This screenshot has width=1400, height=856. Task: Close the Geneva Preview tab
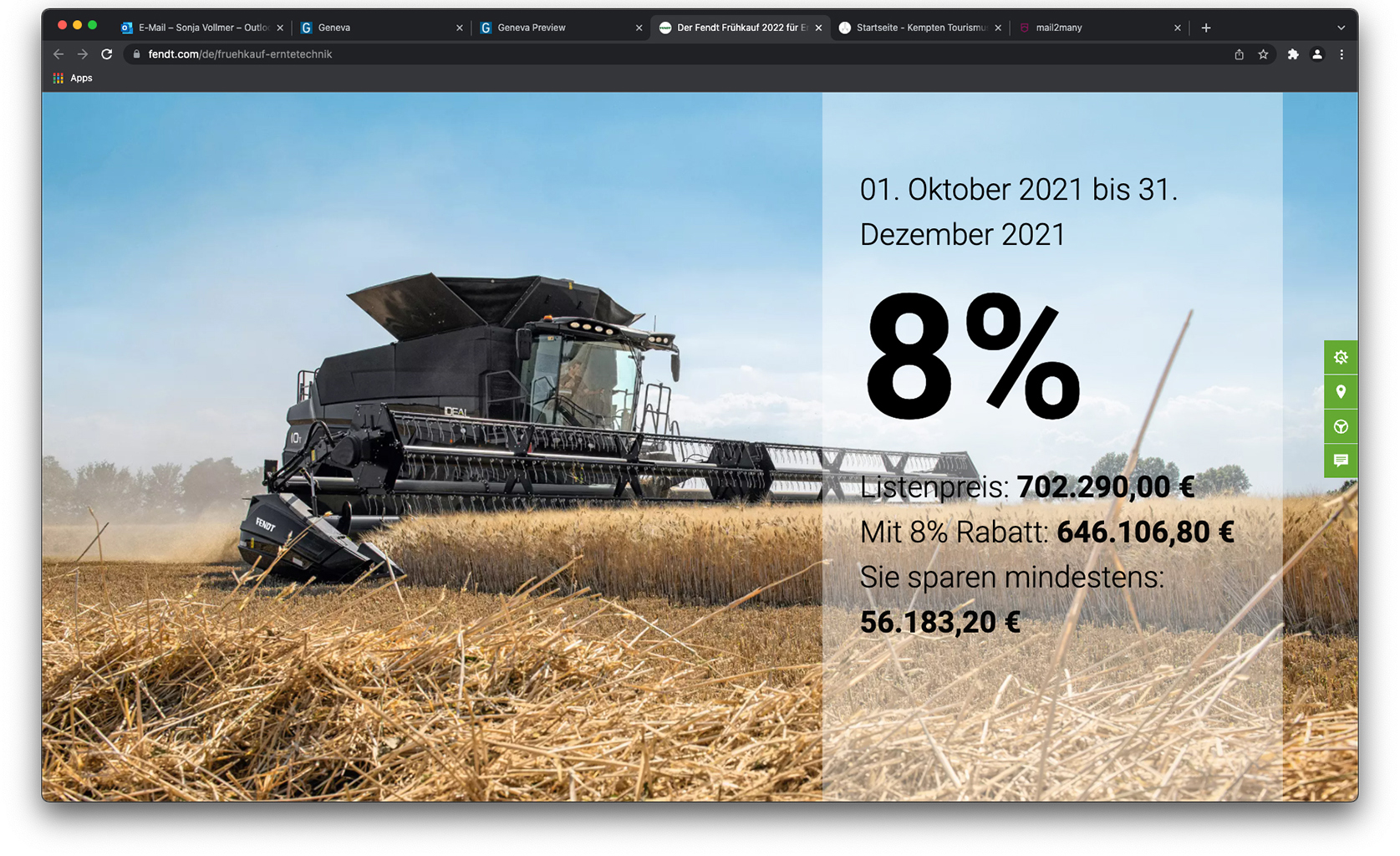[639, 28]
